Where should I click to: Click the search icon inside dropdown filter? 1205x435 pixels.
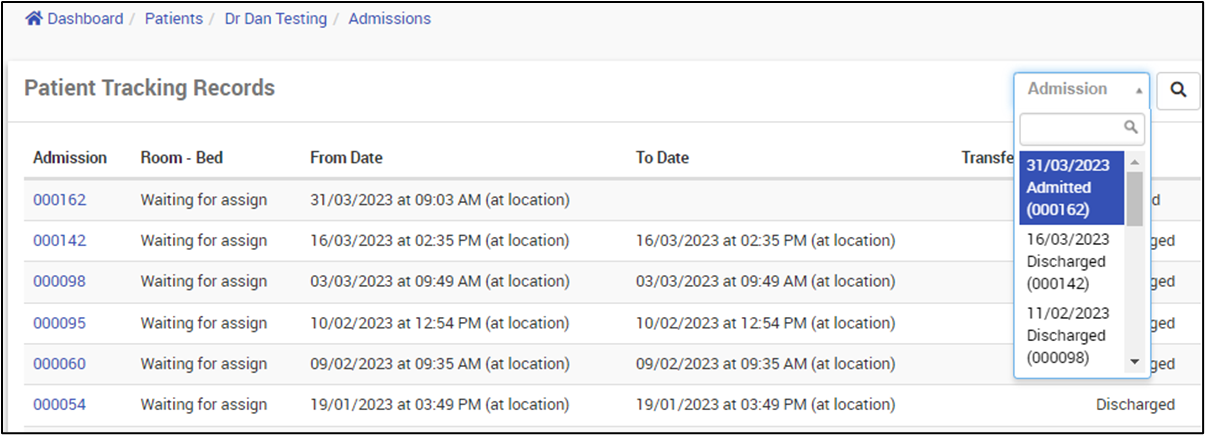(x=1131, y=128)
